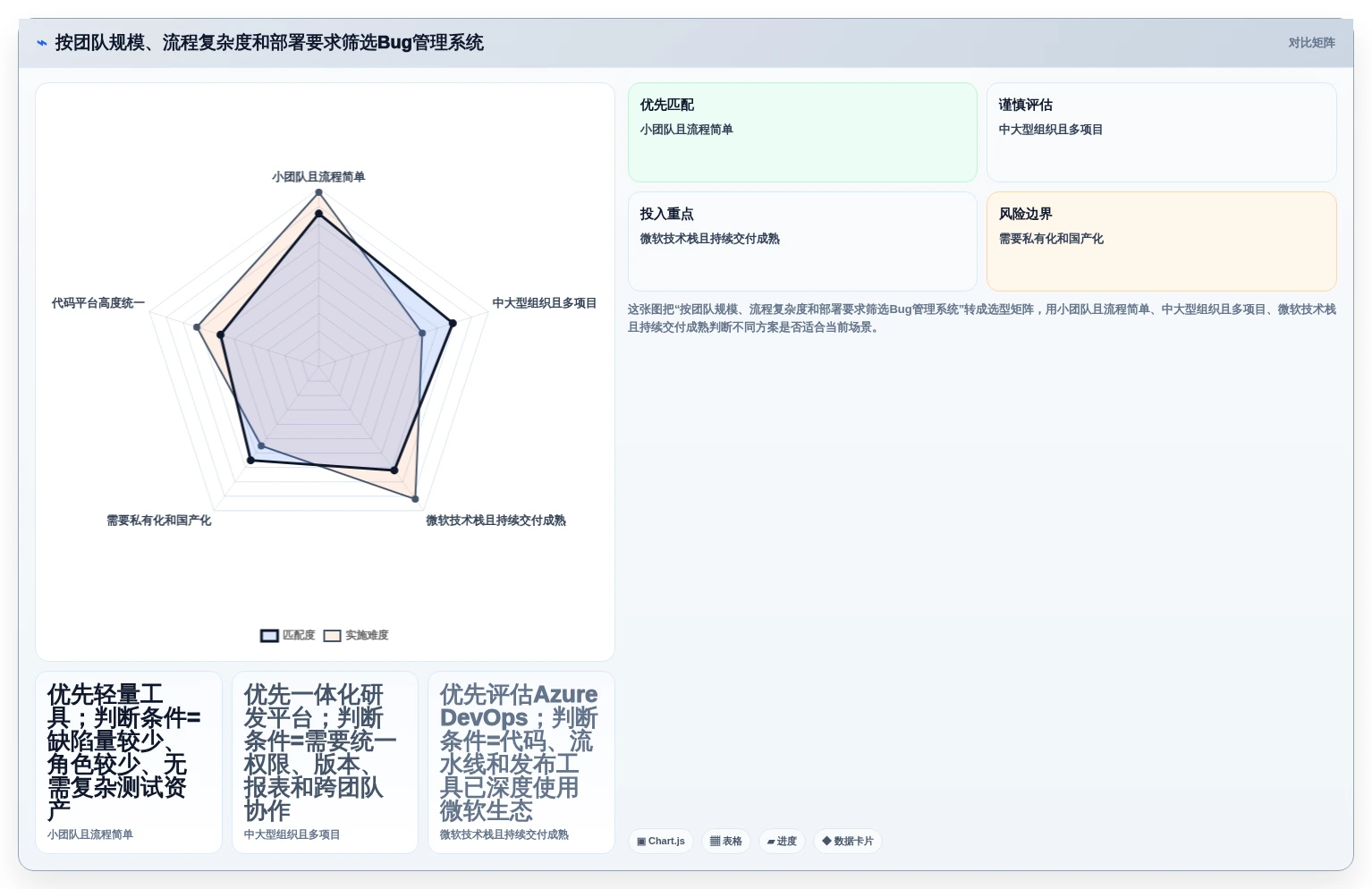
Task: Click radar axis label 中大型组织且多项目
Action: coord(545,303)
